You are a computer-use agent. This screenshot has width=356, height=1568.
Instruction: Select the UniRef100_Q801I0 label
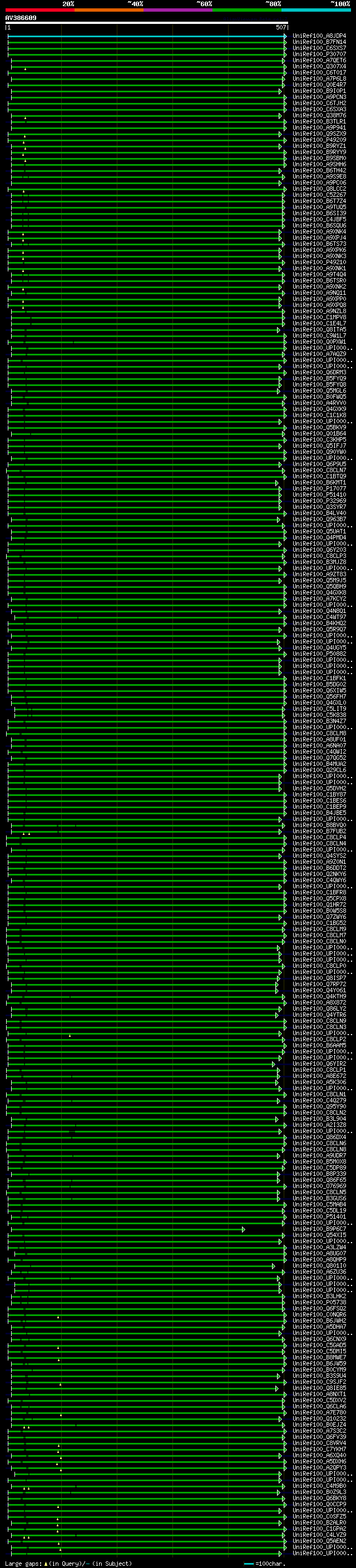[319, 1265]
